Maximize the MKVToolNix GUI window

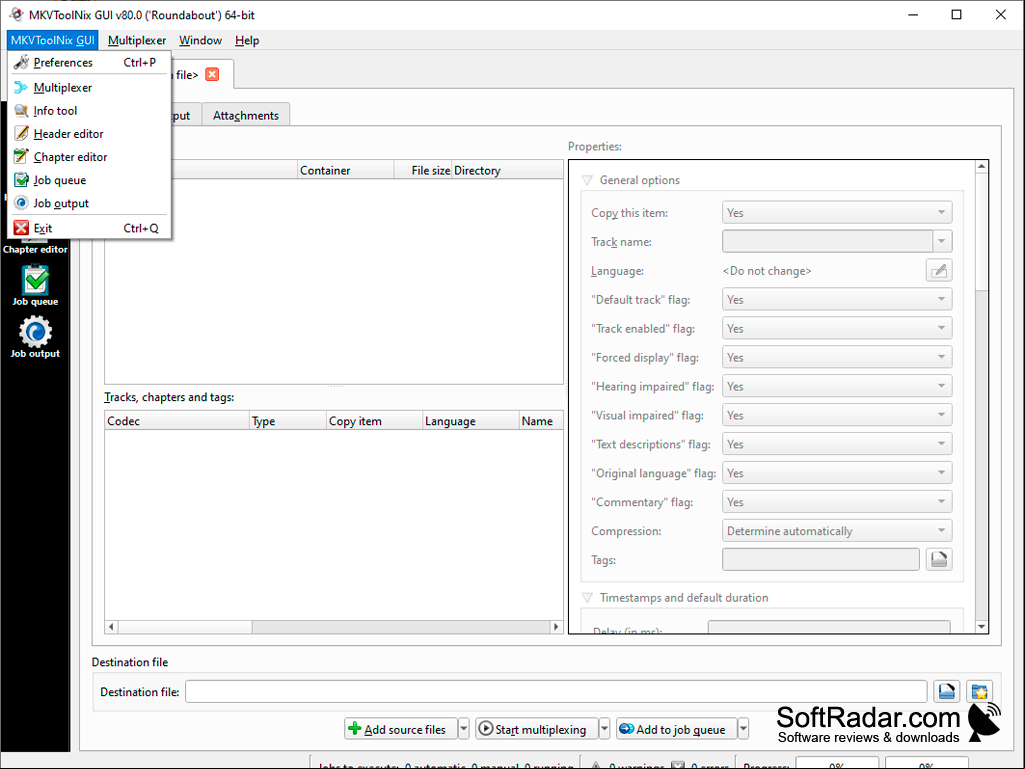pos(956,14)
